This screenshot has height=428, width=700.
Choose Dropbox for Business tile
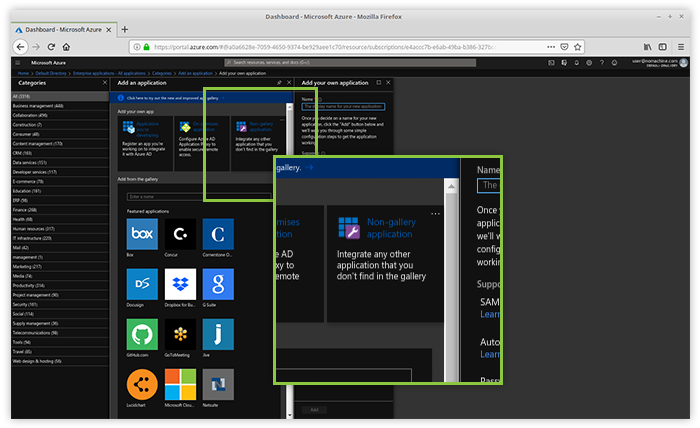(180, 284)
